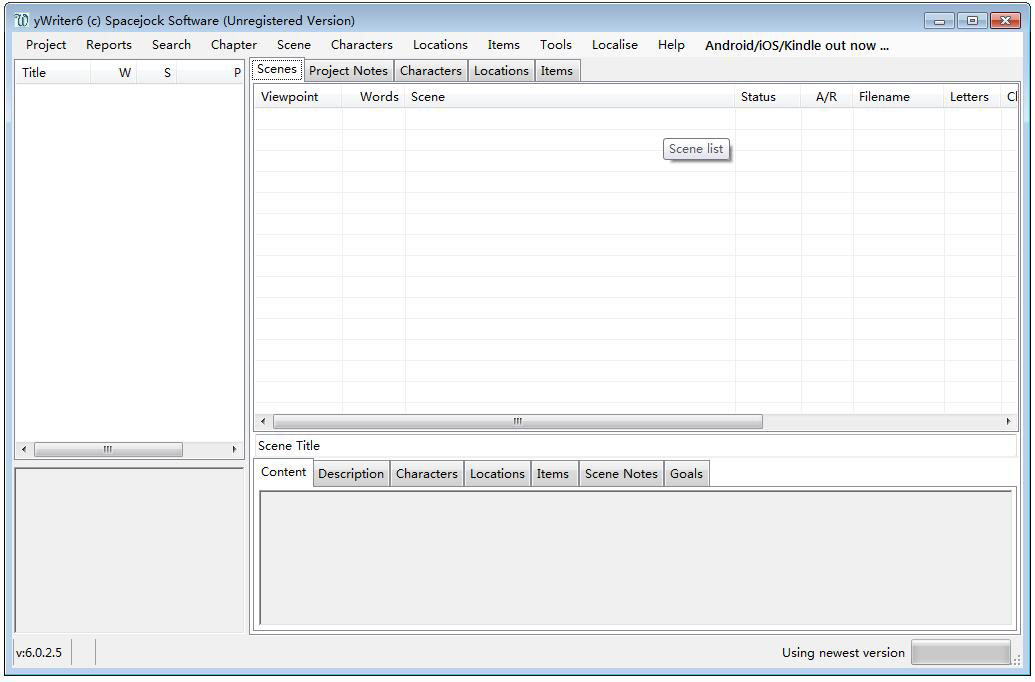Switch to the Scenes tab
Screen dimensions: 1035x682
277,69
